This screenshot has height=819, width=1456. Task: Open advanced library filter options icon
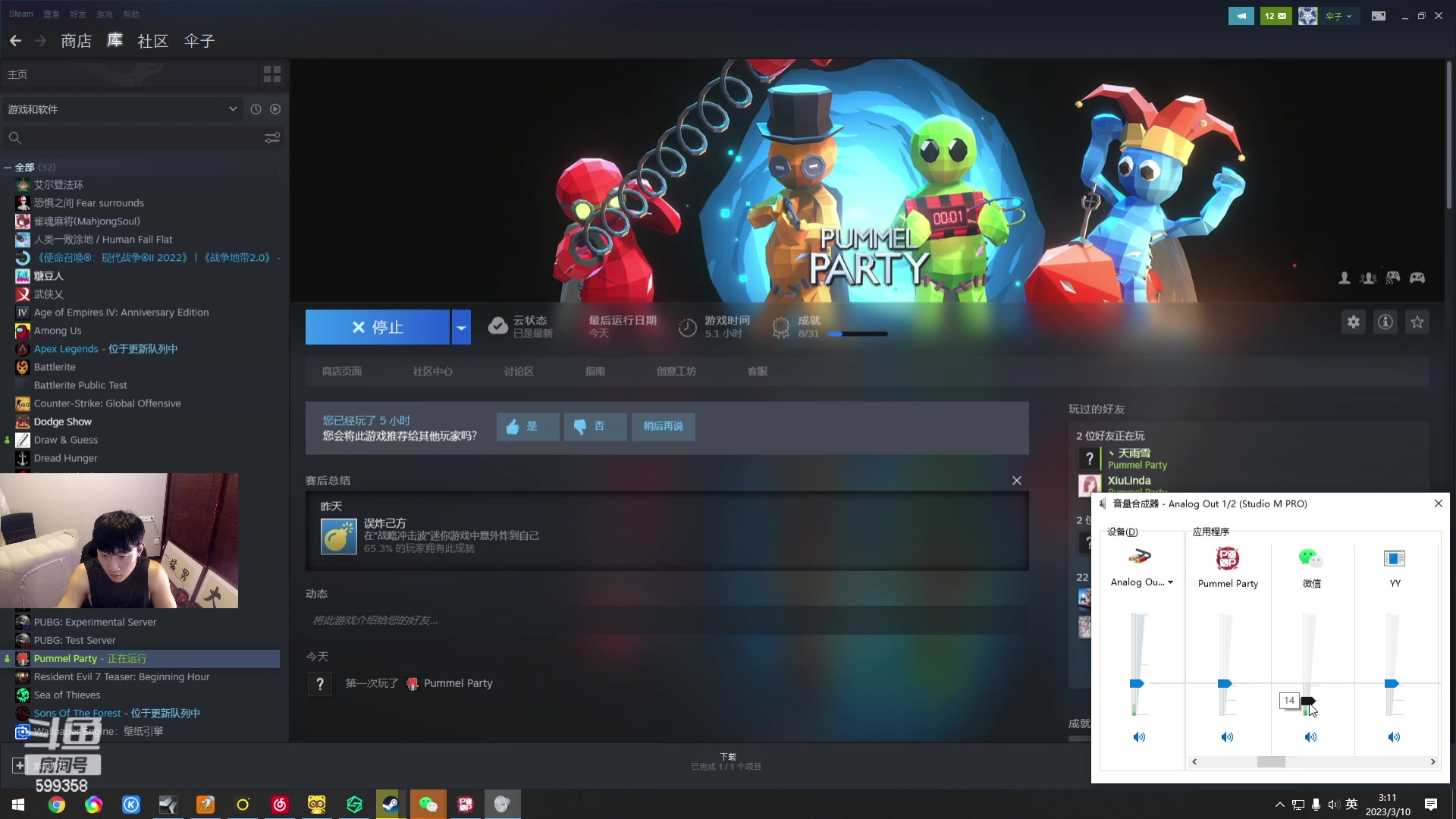click(x=272, y=138)
